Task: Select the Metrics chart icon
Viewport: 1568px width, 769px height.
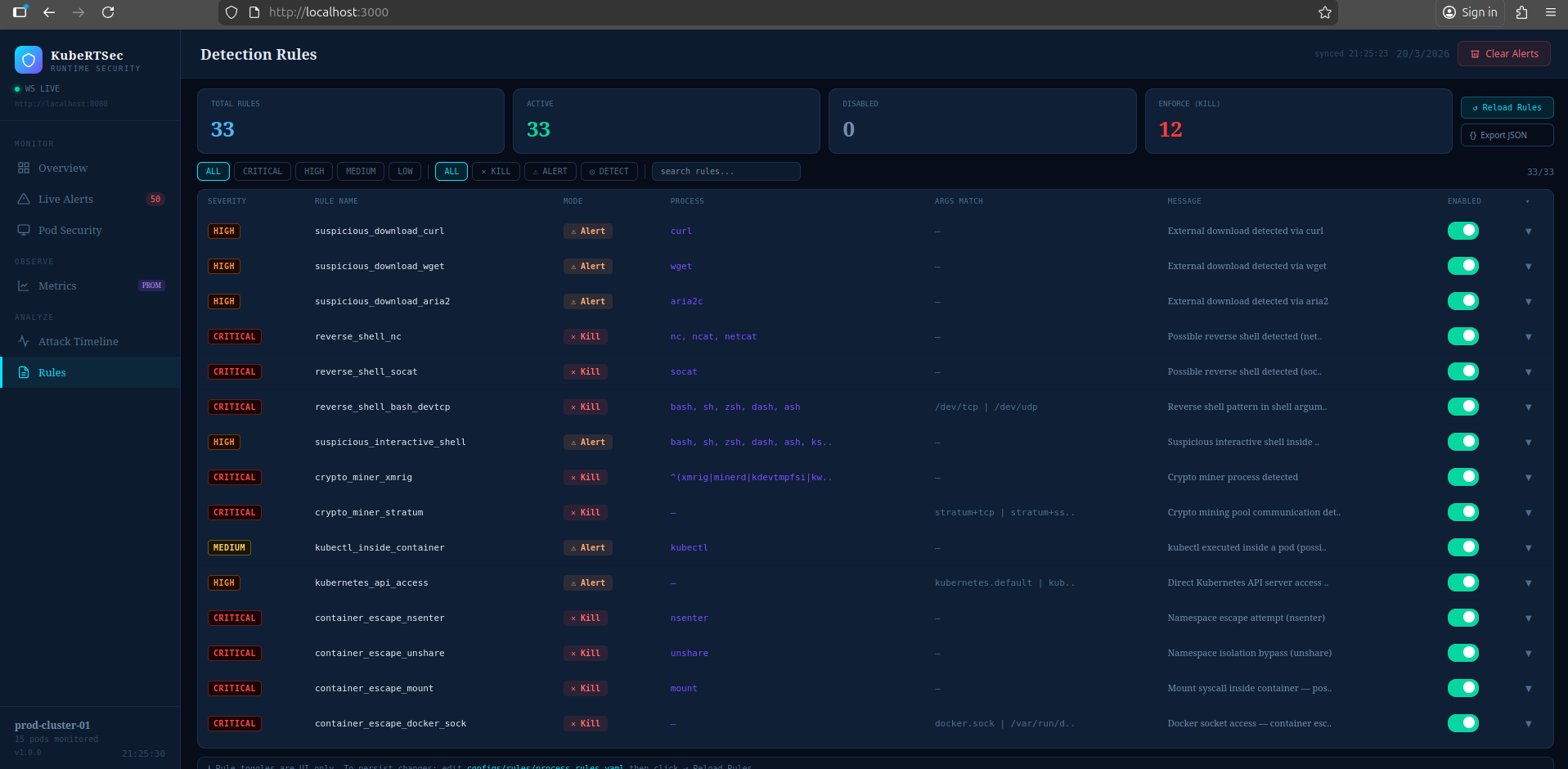Action: click(x=25, y=286)
